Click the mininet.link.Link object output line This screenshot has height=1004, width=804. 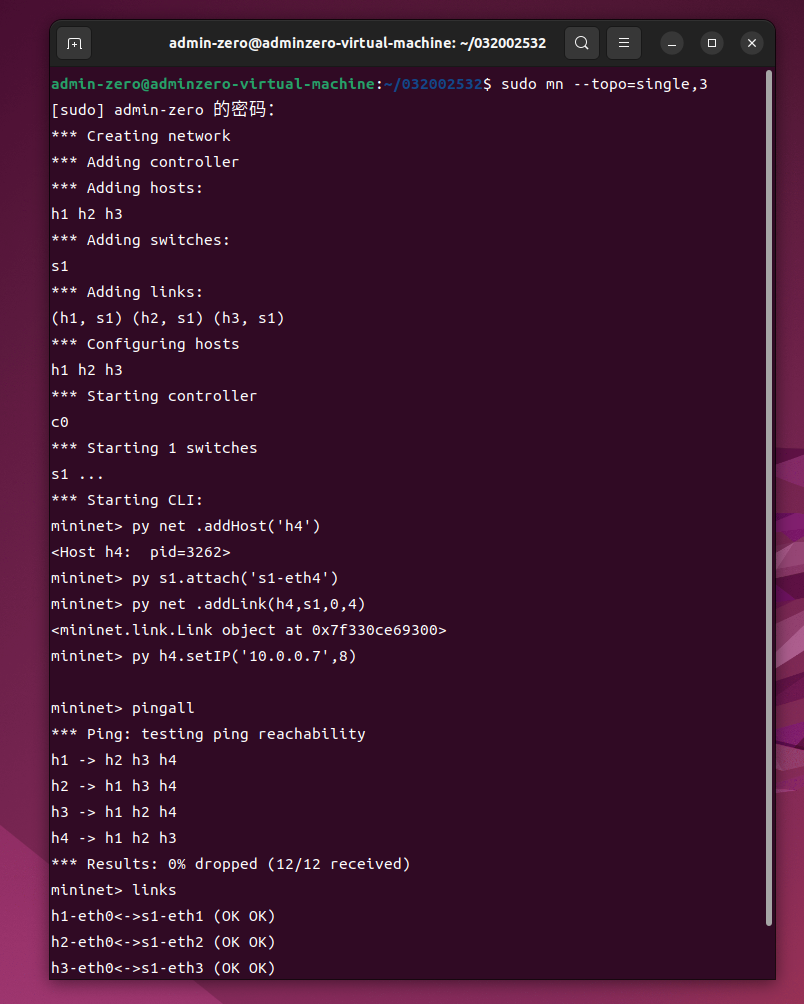(248, 630)
